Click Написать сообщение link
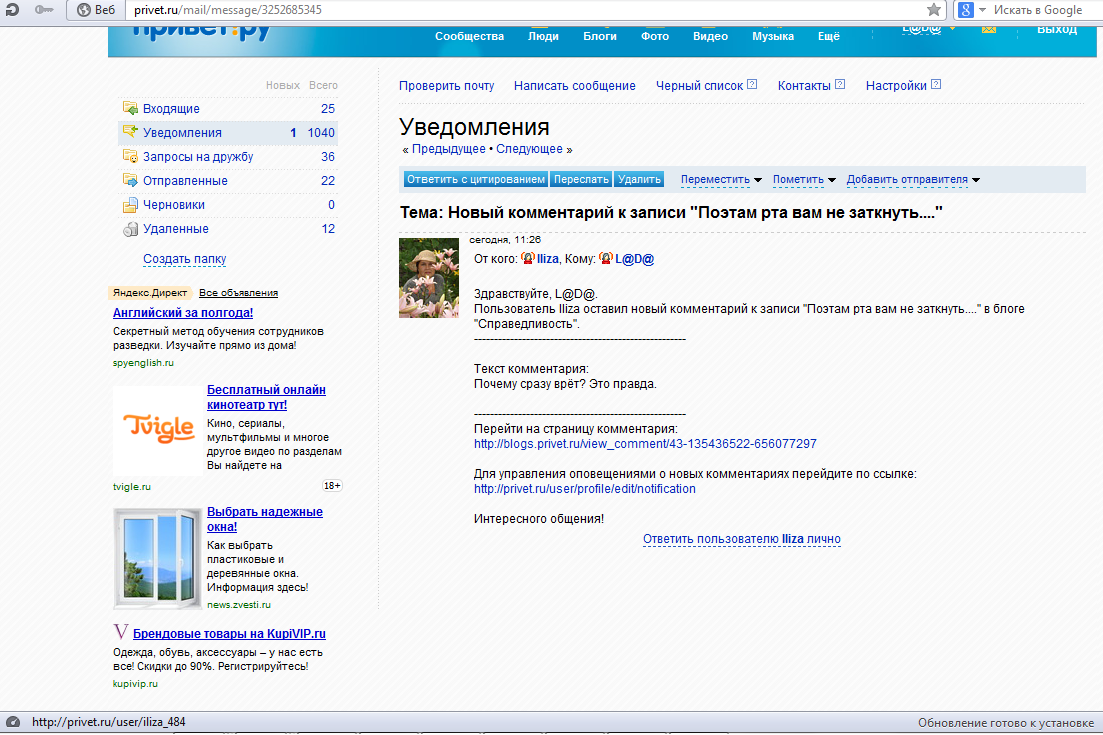Image resolution: width=1103 pixels, height=735 pixels. (x=574, y=85)
